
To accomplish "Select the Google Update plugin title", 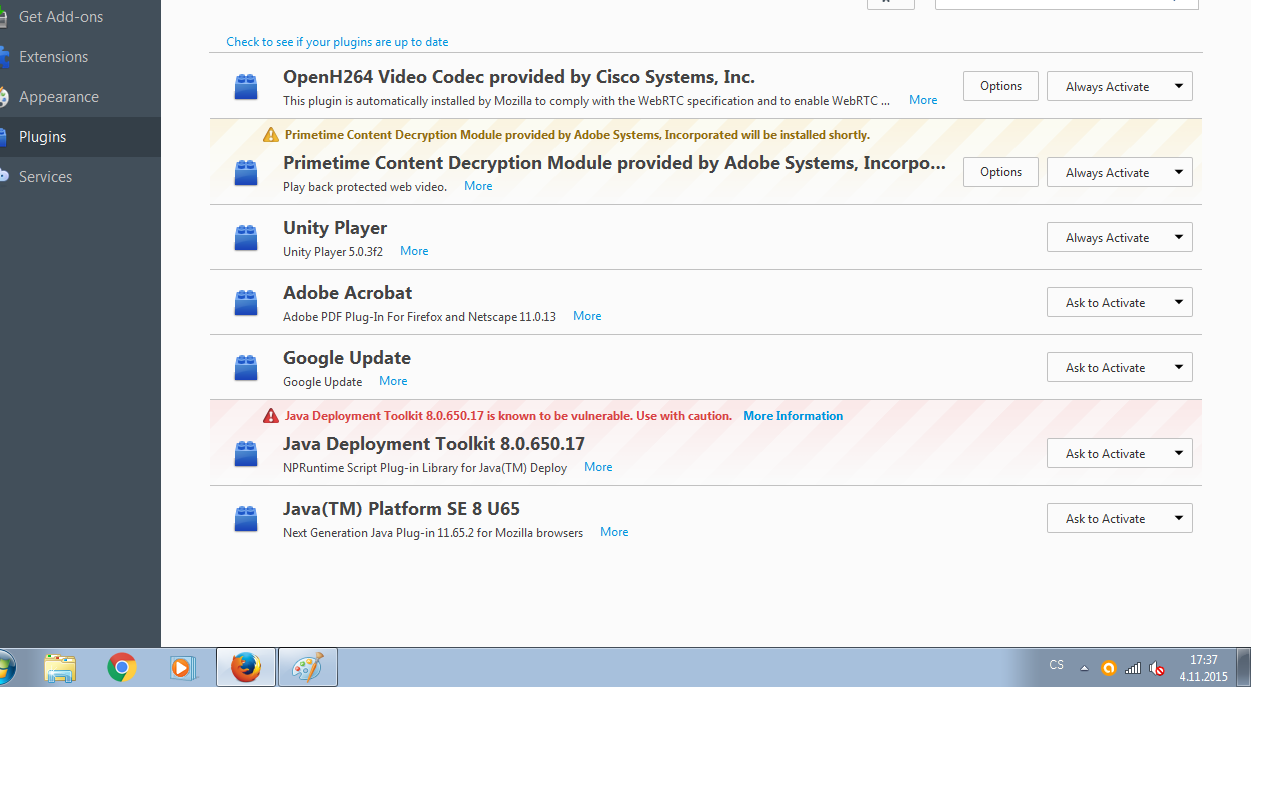I will coord(347,358).
